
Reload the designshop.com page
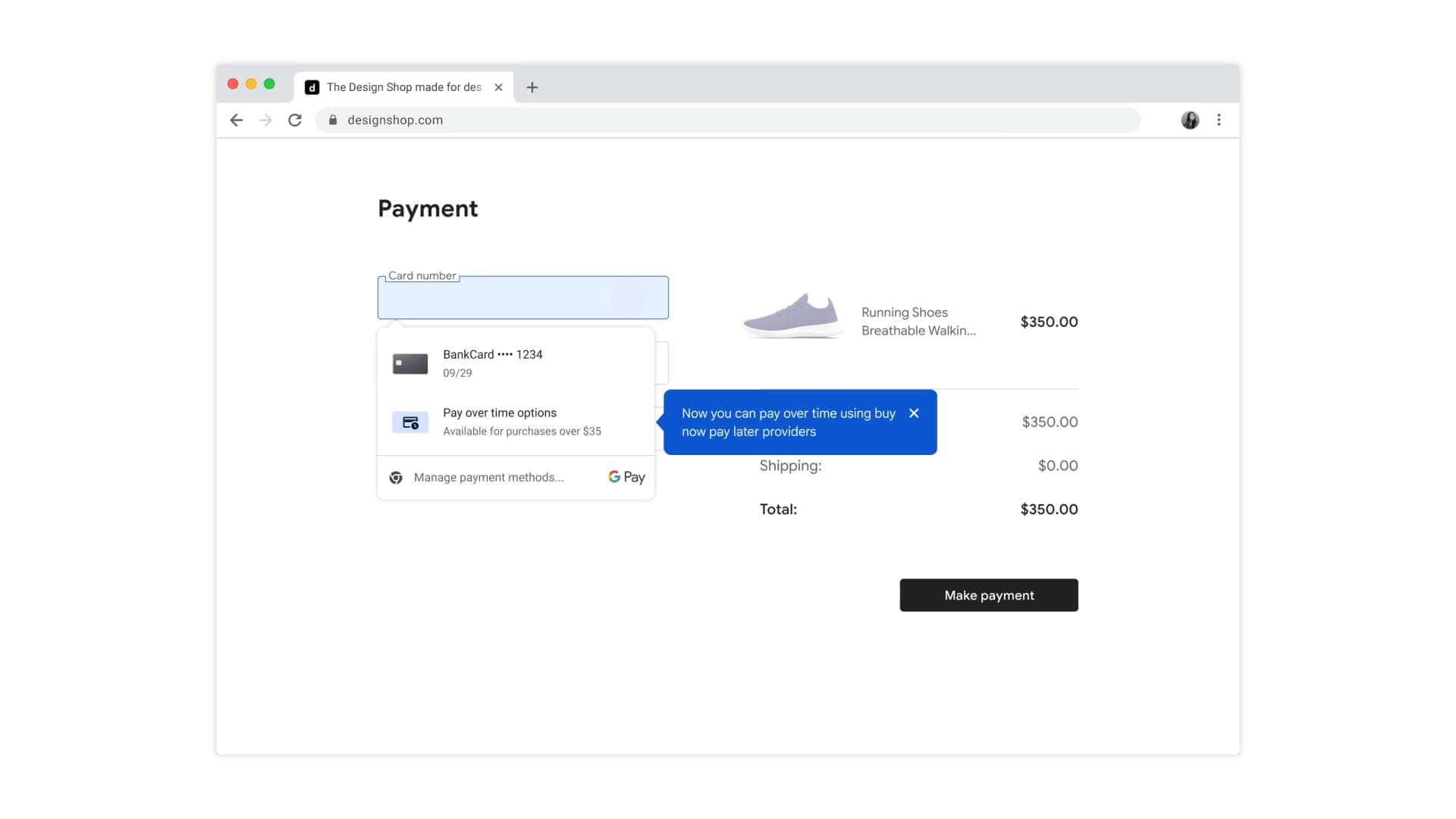pyautogui.click(x=295, y=120)
